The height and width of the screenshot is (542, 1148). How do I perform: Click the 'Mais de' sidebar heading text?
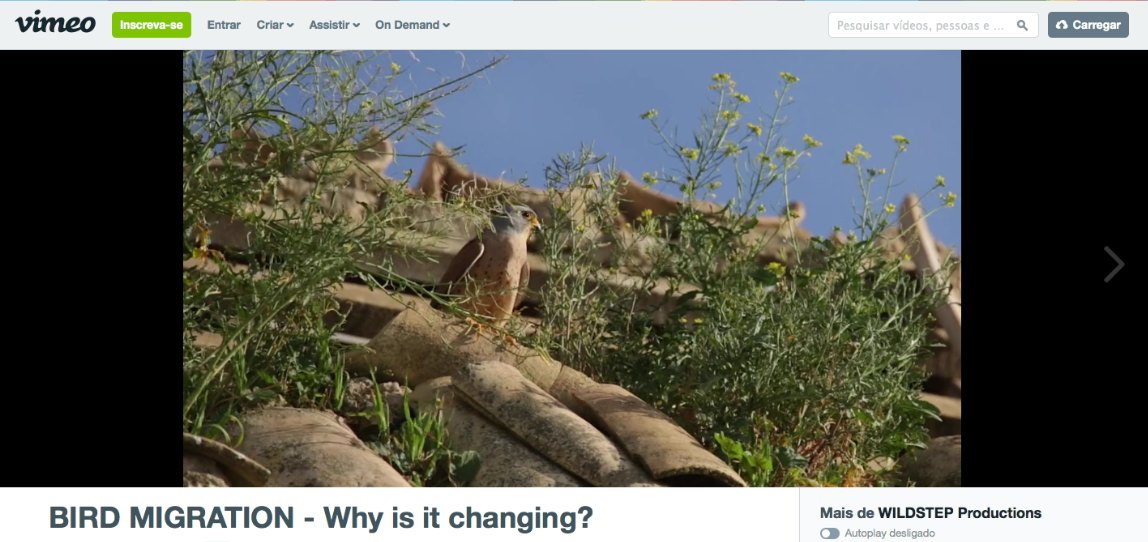pos(847,513)
